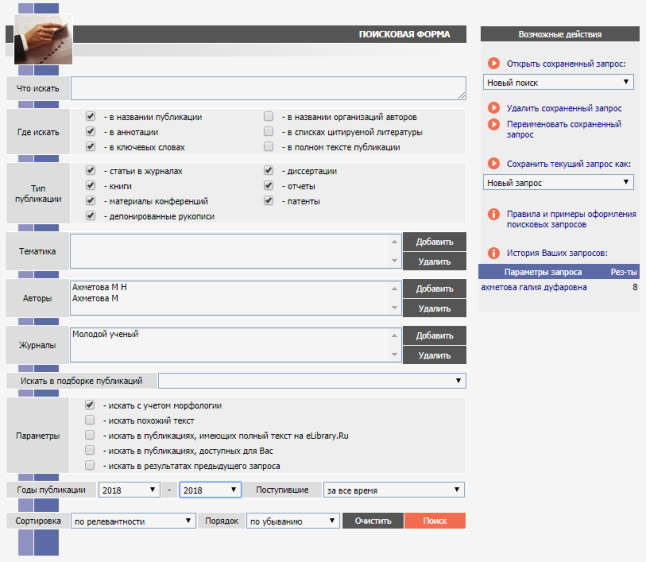Screen dimensions: 646x562
Task: Click the icon next to 'Сохранить текущий запрос как'
Action: tap(493, 163)
